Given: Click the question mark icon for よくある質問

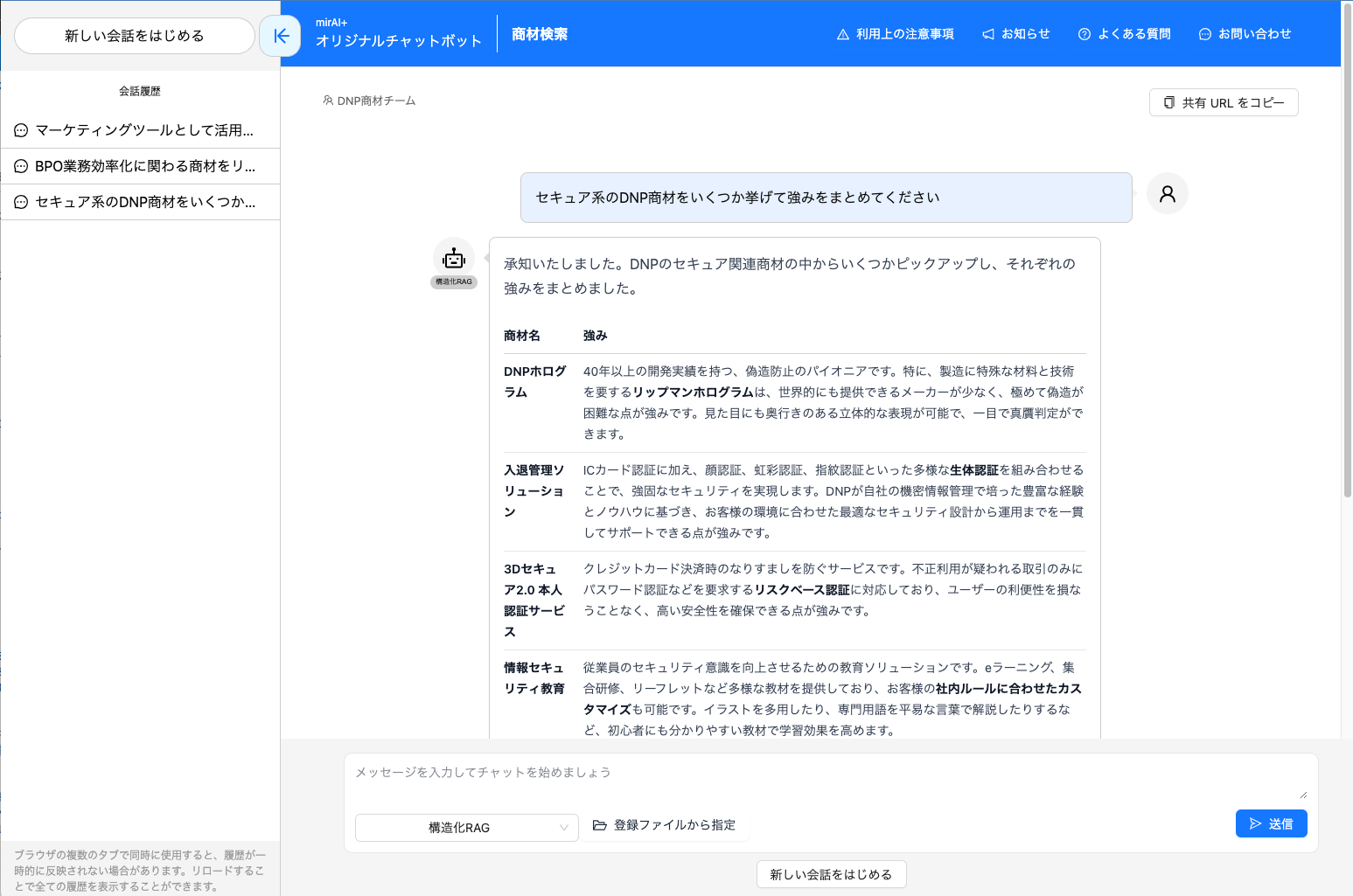Looking at the screenshot, I should click(x=1084, y=33).
